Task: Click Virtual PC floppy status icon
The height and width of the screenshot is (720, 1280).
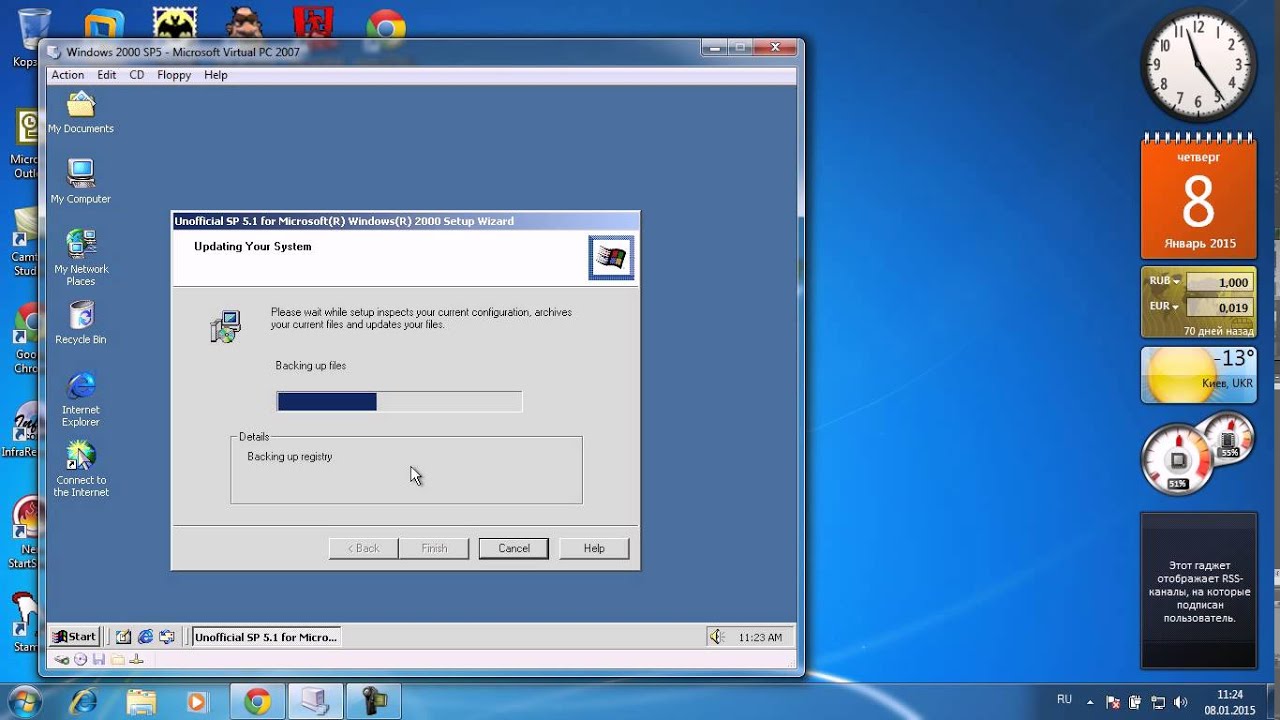Action: tap(99, 660)
